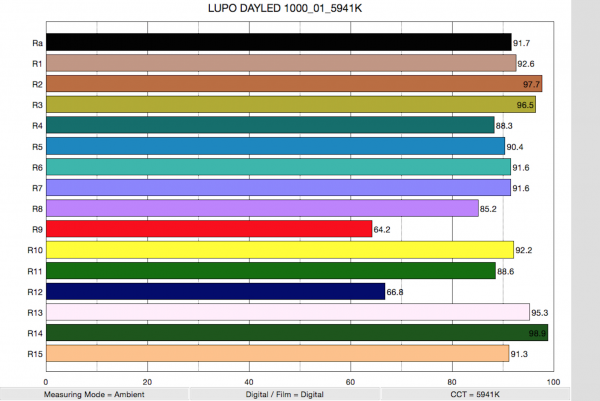Click the Measuring Mode = Ambient field
Screen dimensions: 600x401
tap(94, 394)
